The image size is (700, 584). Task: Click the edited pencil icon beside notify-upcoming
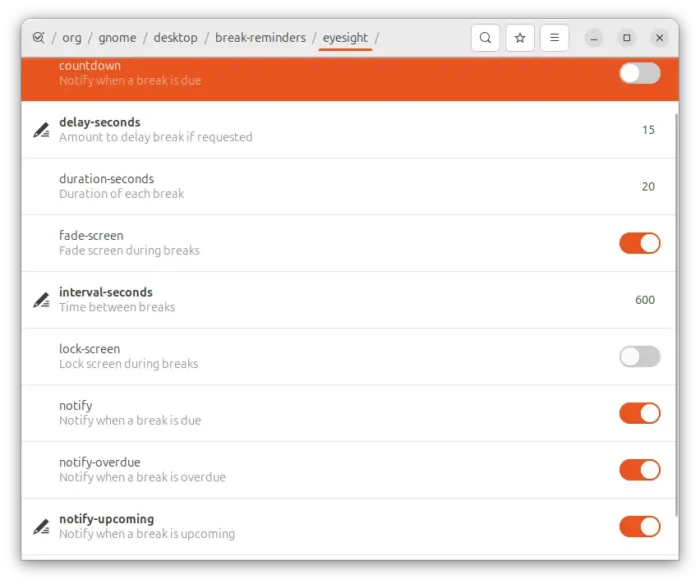point(42,527)
